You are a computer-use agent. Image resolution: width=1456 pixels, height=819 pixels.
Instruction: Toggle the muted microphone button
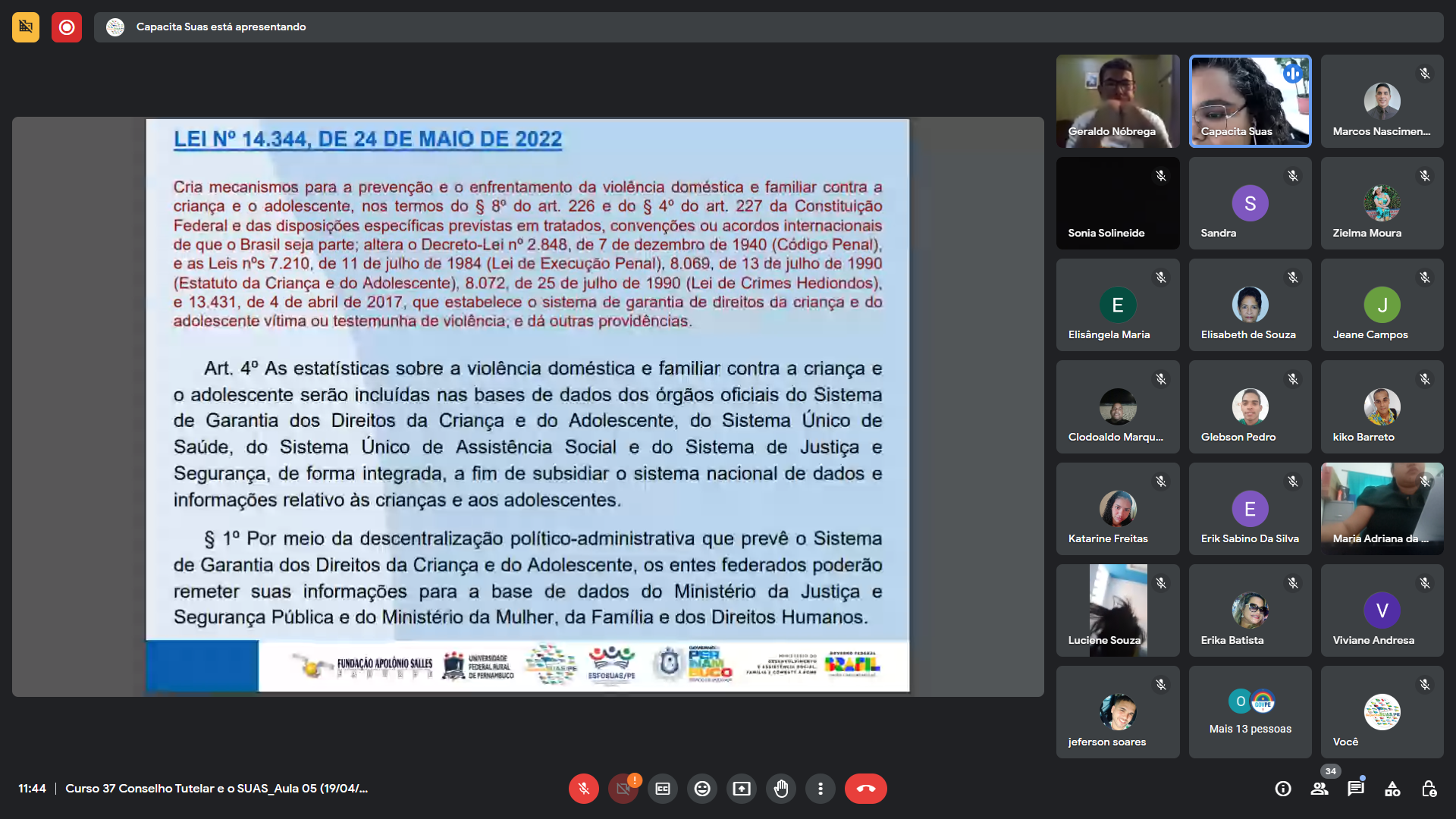583,789
